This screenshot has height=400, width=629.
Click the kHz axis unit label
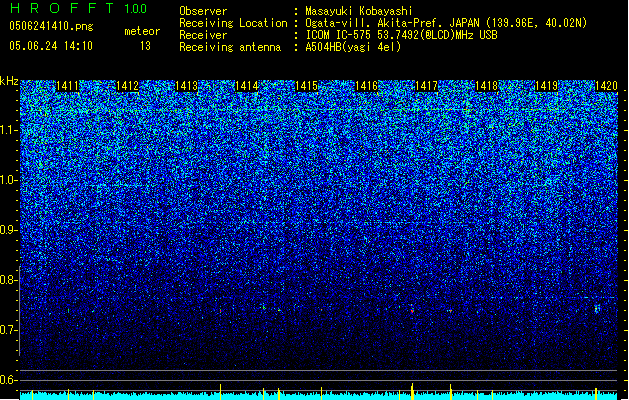(9, 81)
